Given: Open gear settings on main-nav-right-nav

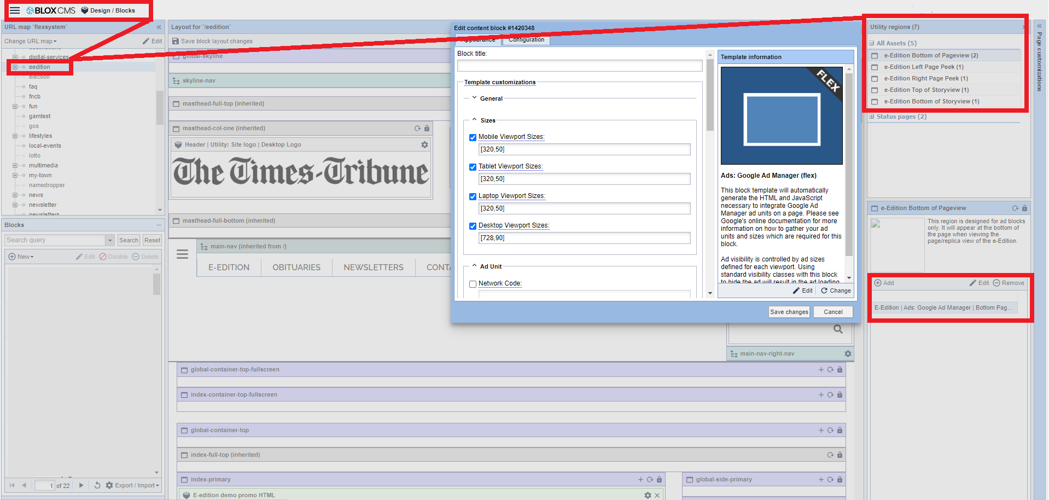Looking at the screenshot, I should click(x=848, y=353).
